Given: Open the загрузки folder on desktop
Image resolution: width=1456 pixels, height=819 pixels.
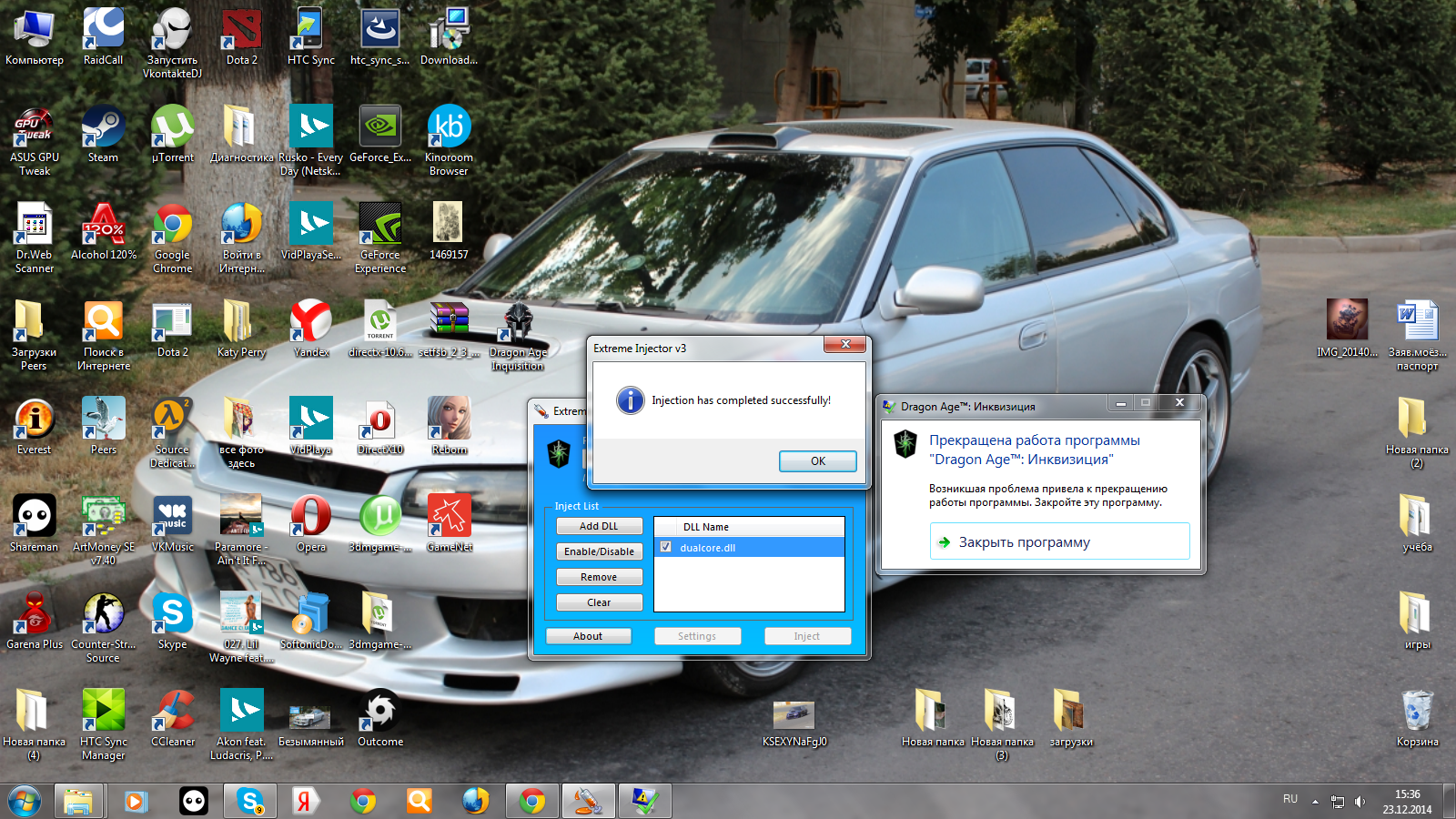Looking at the screenshot, I should click(1071, 718).
